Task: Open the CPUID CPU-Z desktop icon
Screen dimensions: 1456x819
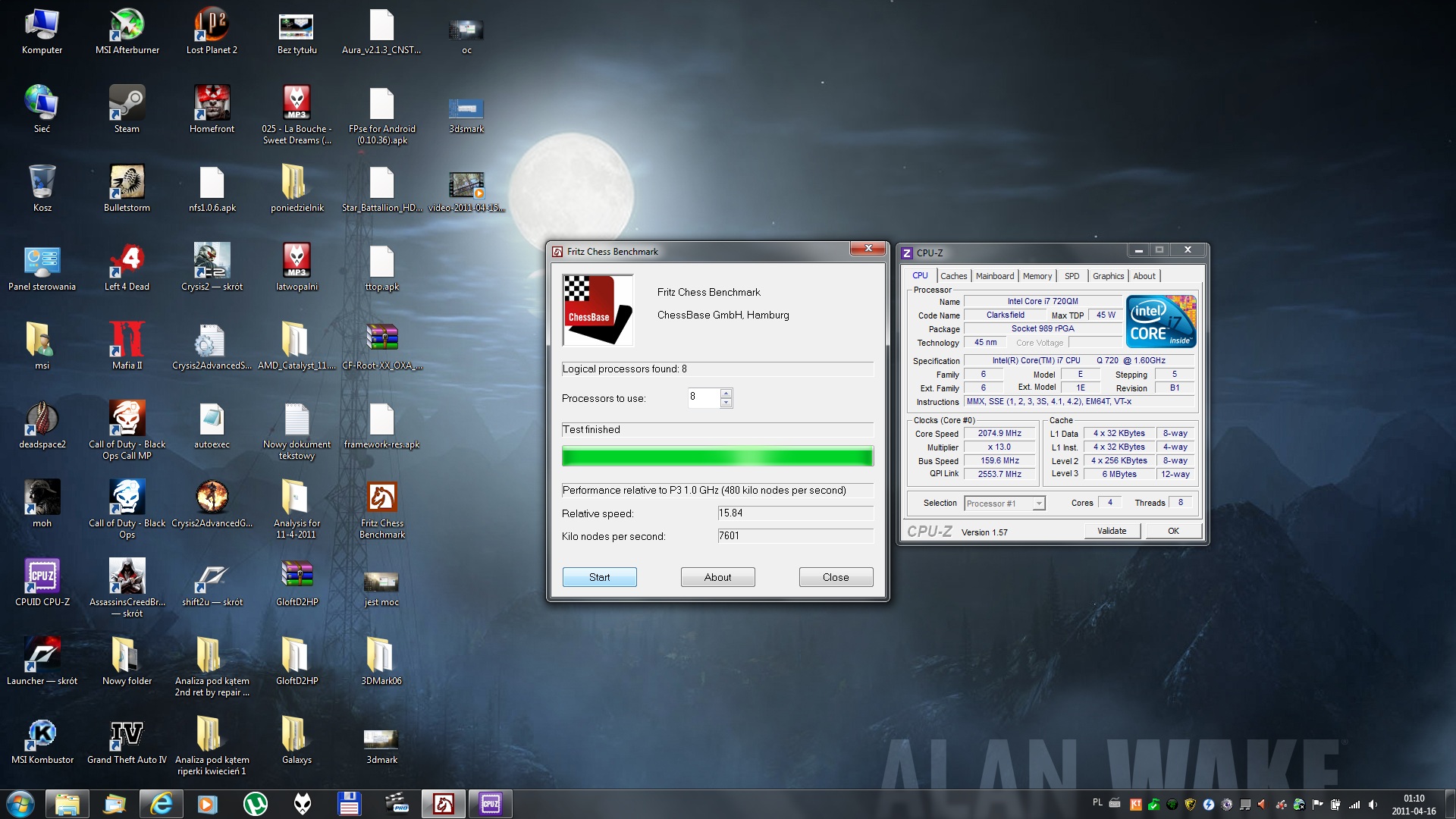Action: click(x=42, y=584)
